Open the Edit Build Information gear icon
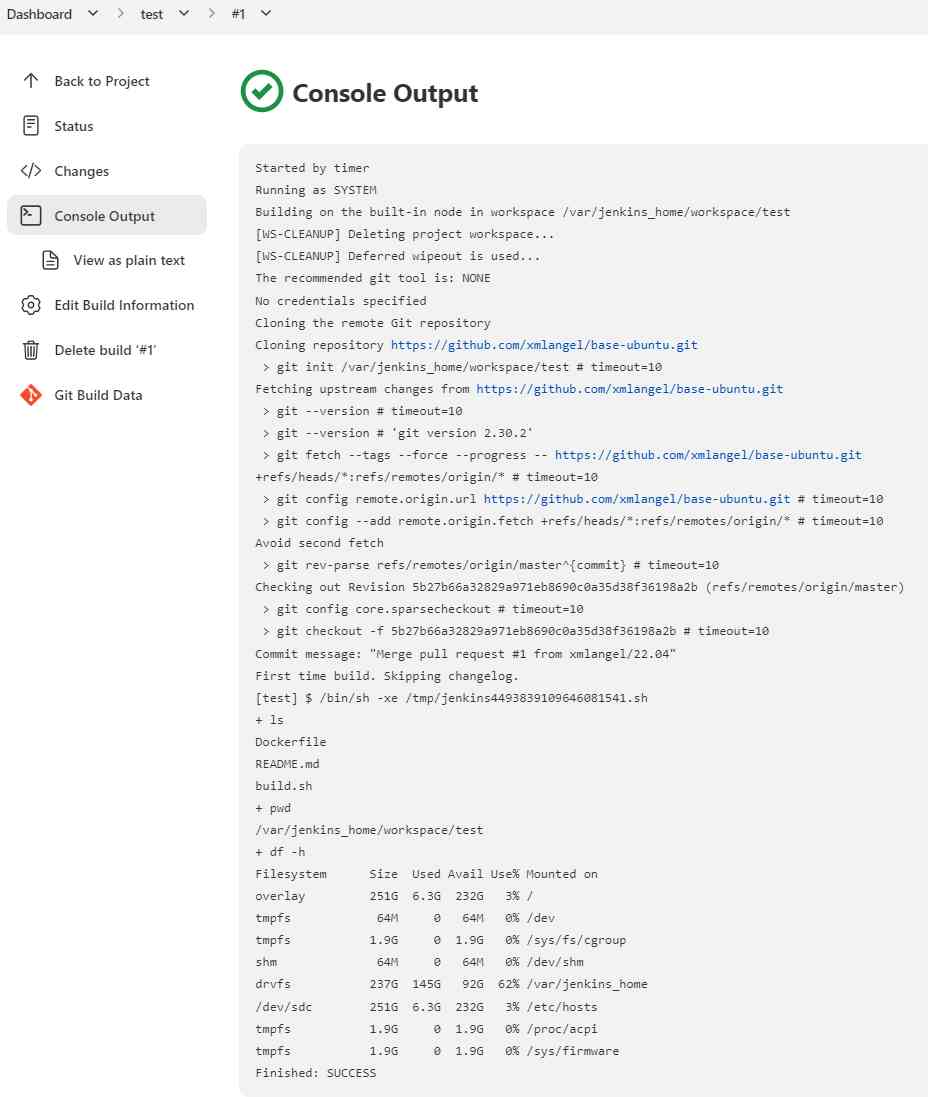This screenshot has width=928, height=1097. click(x=33, y=305)
